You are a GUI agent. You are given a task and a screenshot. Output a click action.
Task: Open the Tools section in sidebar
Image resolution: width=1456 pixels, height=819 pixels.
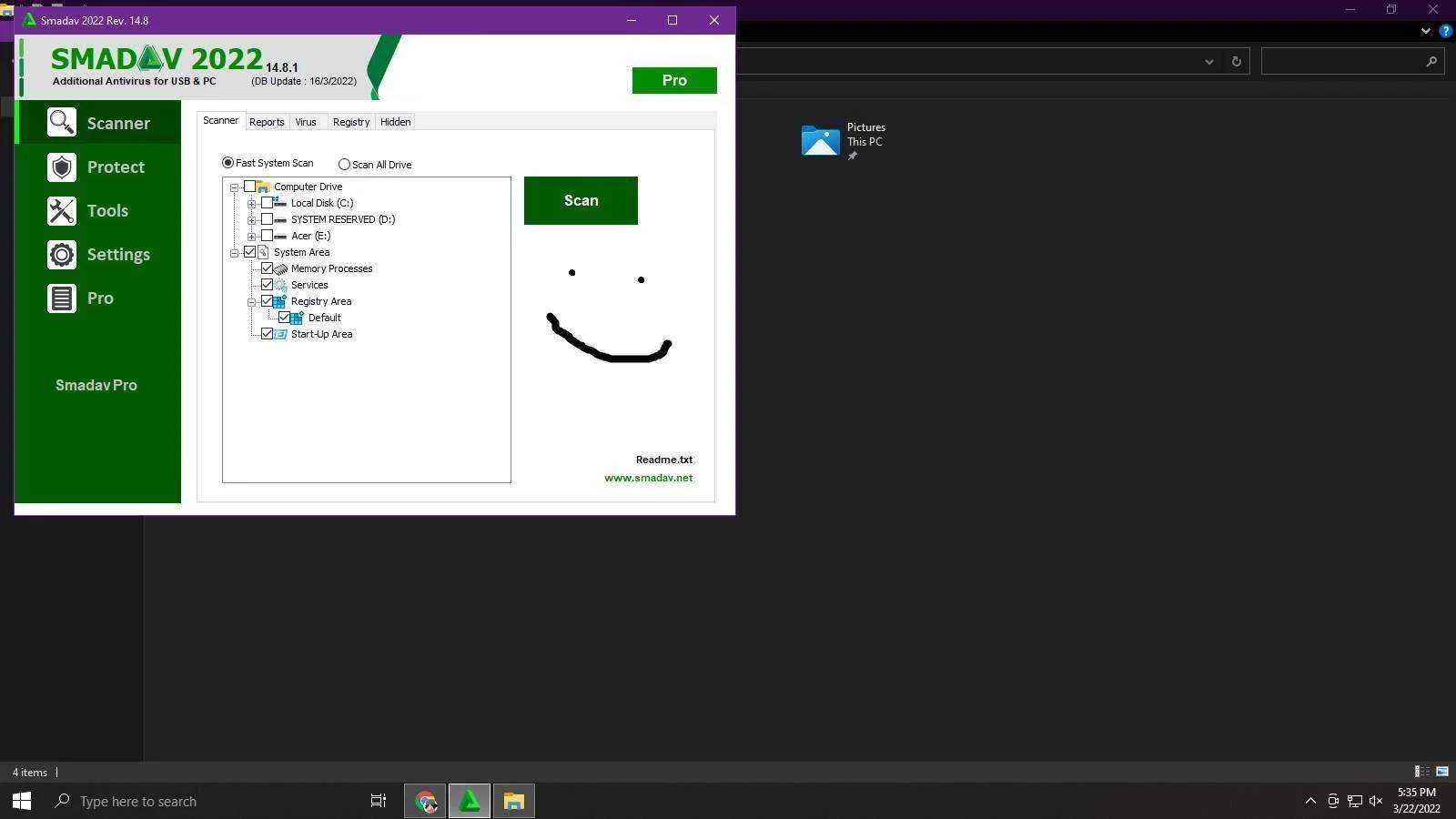tap(98, 210)
